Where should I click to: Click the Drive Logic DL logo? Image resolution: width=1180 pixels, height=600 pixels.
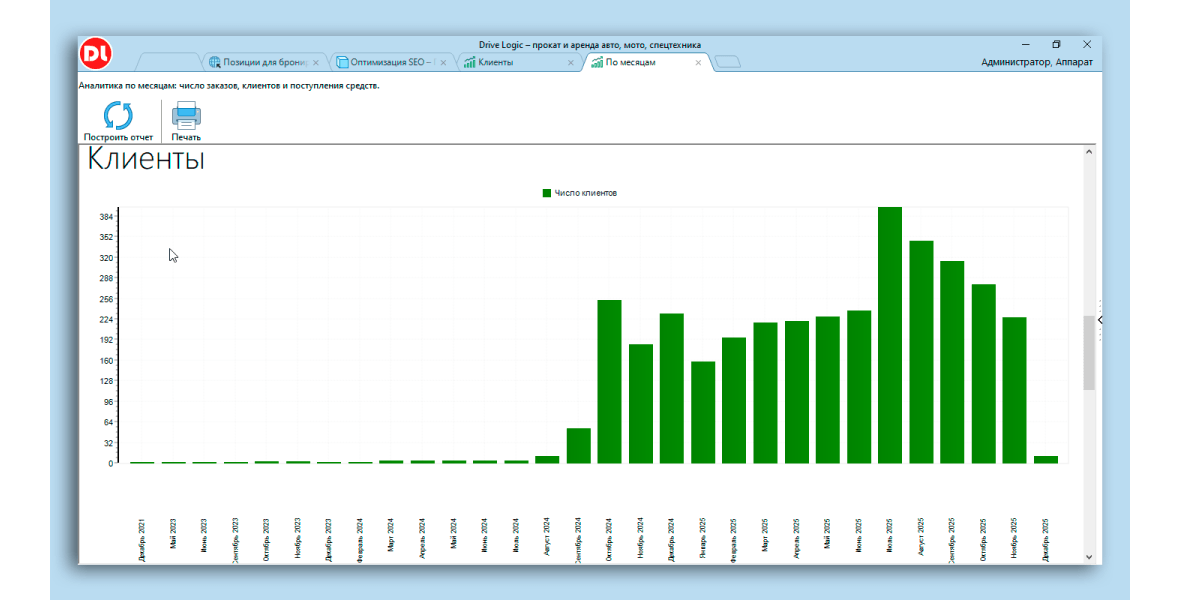[x=97, y=53]
